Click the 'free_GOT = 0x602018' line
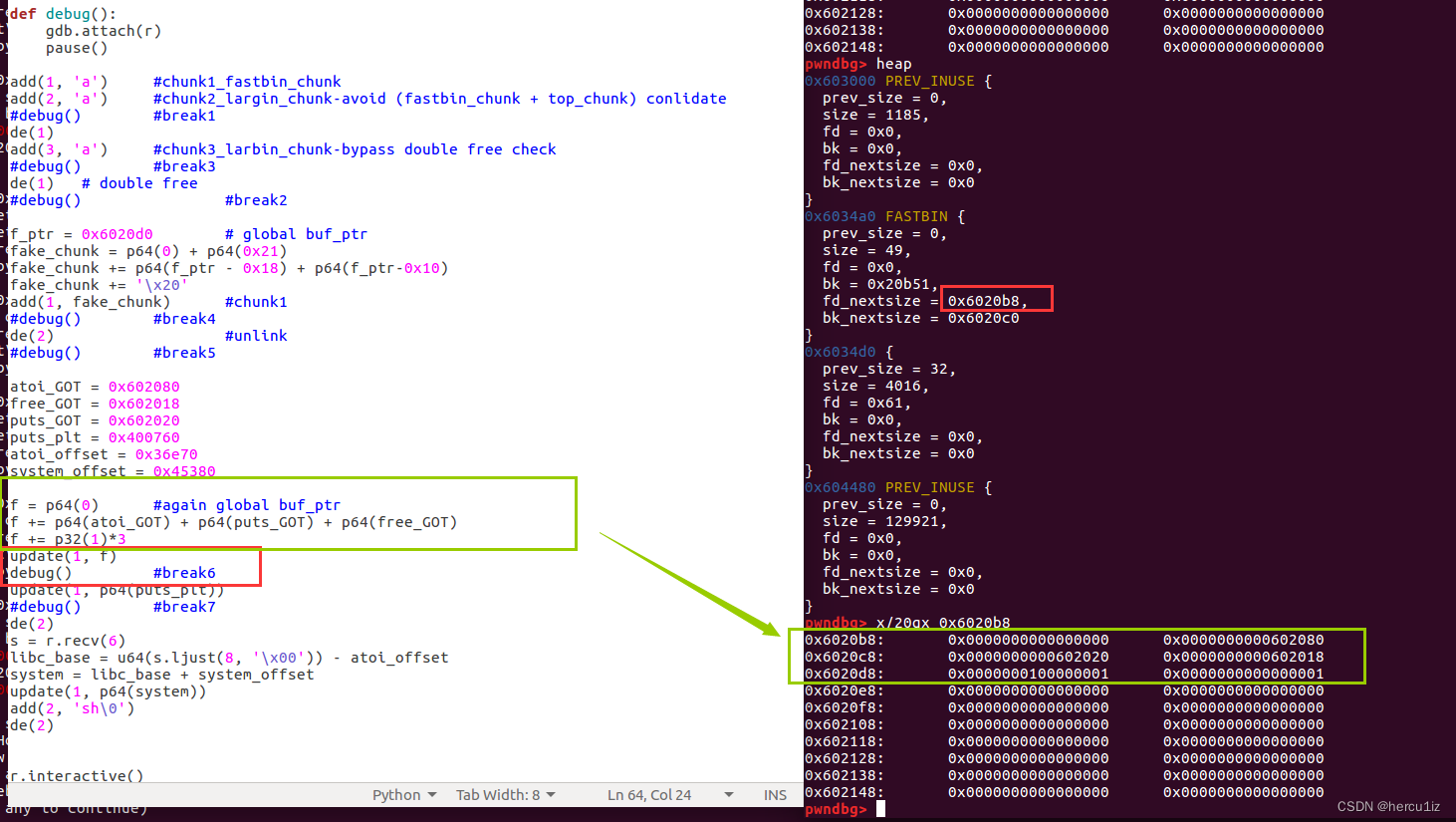 point(95,404)
